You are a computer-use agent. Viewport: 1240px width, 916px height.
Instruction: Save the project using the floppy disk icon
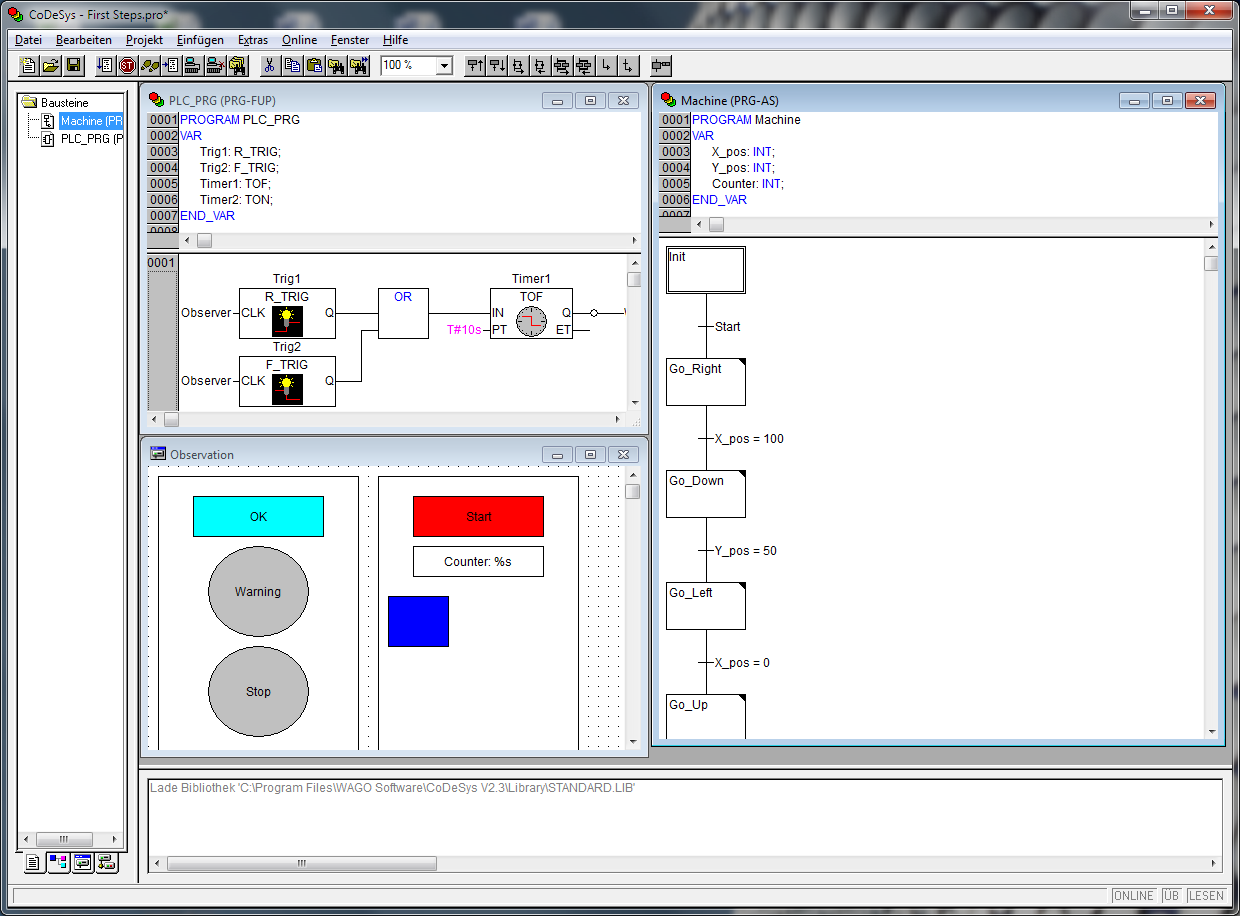coord(74,66)
